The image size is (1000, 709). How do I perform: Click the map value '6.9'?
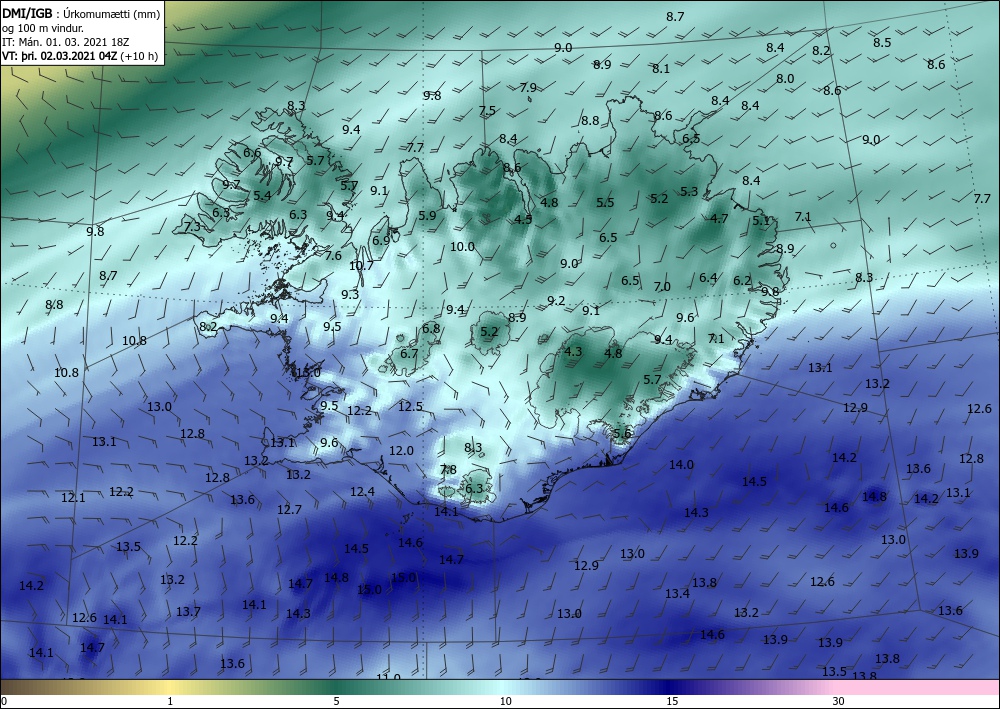381,241
